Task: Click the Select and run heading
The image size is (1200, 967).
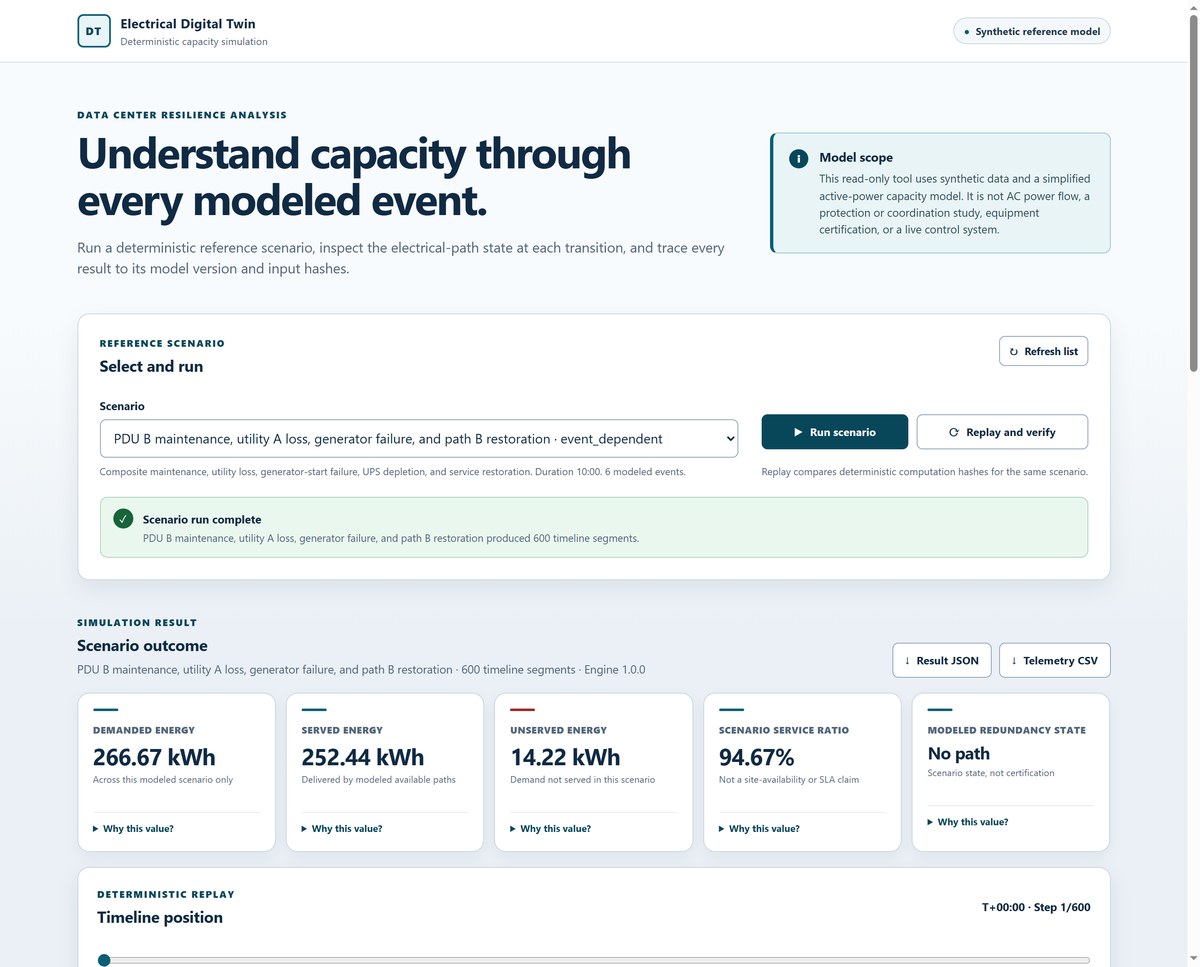Action: click(x=151, y=366)
